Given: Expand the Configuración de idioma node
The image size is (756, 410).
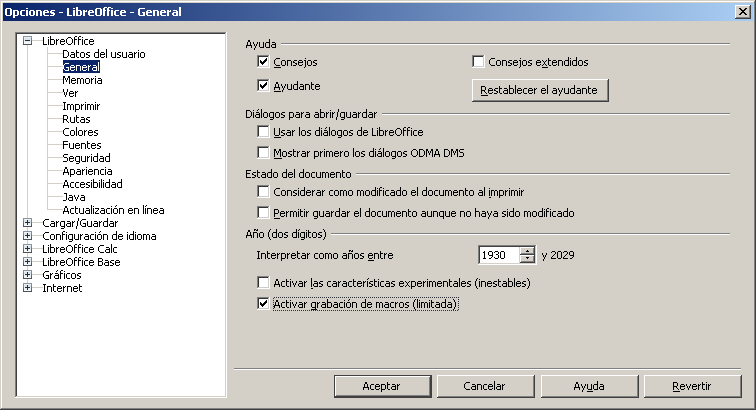Looking at the screenshot, I should pyautogui.click(x=27, y=236).
